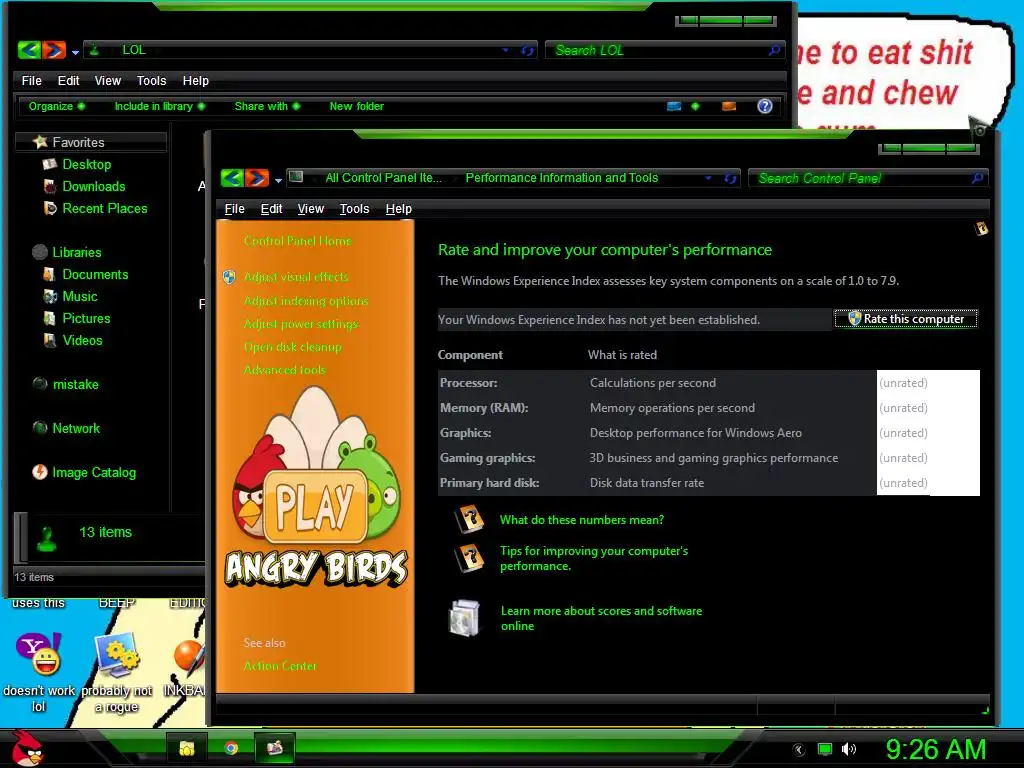Screen dimensions: 1024x768
Task: Open Tools menu in Control Panel window
Action: 355,209
